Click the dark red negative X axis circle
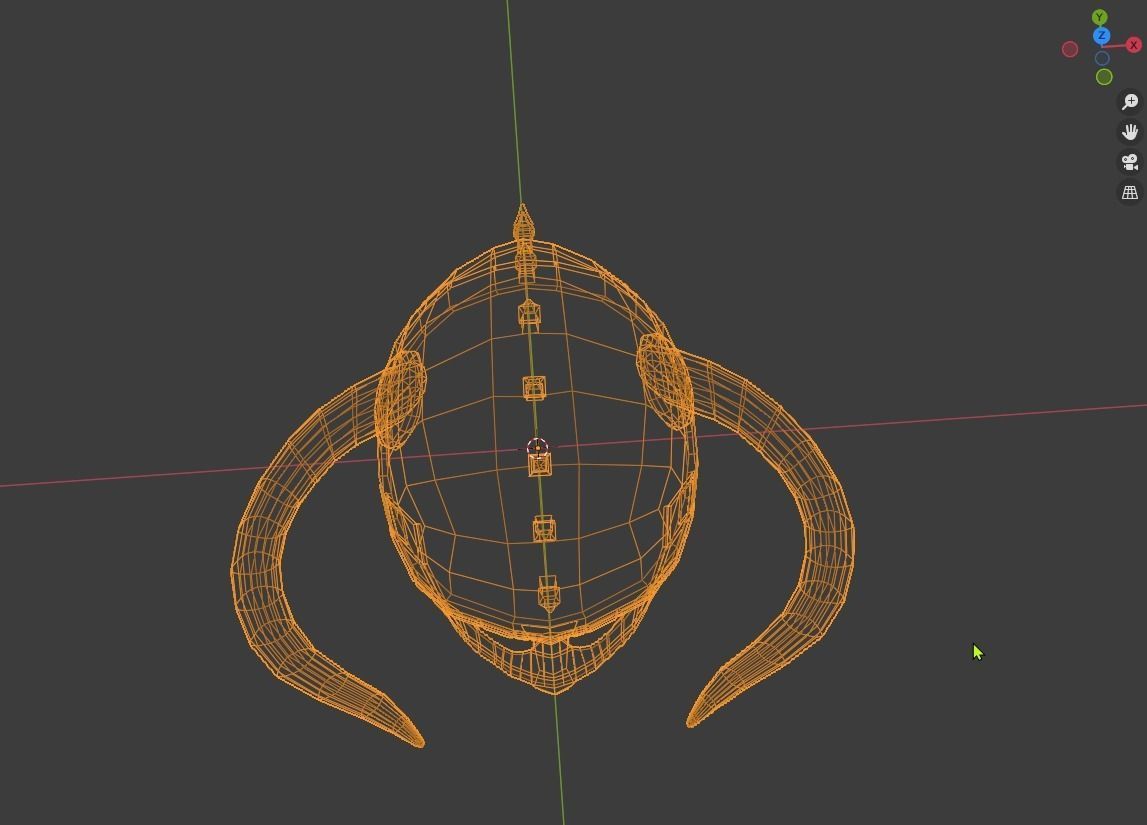The width and height of the screenshot is (1147, 825). (x=1070, y=48)
